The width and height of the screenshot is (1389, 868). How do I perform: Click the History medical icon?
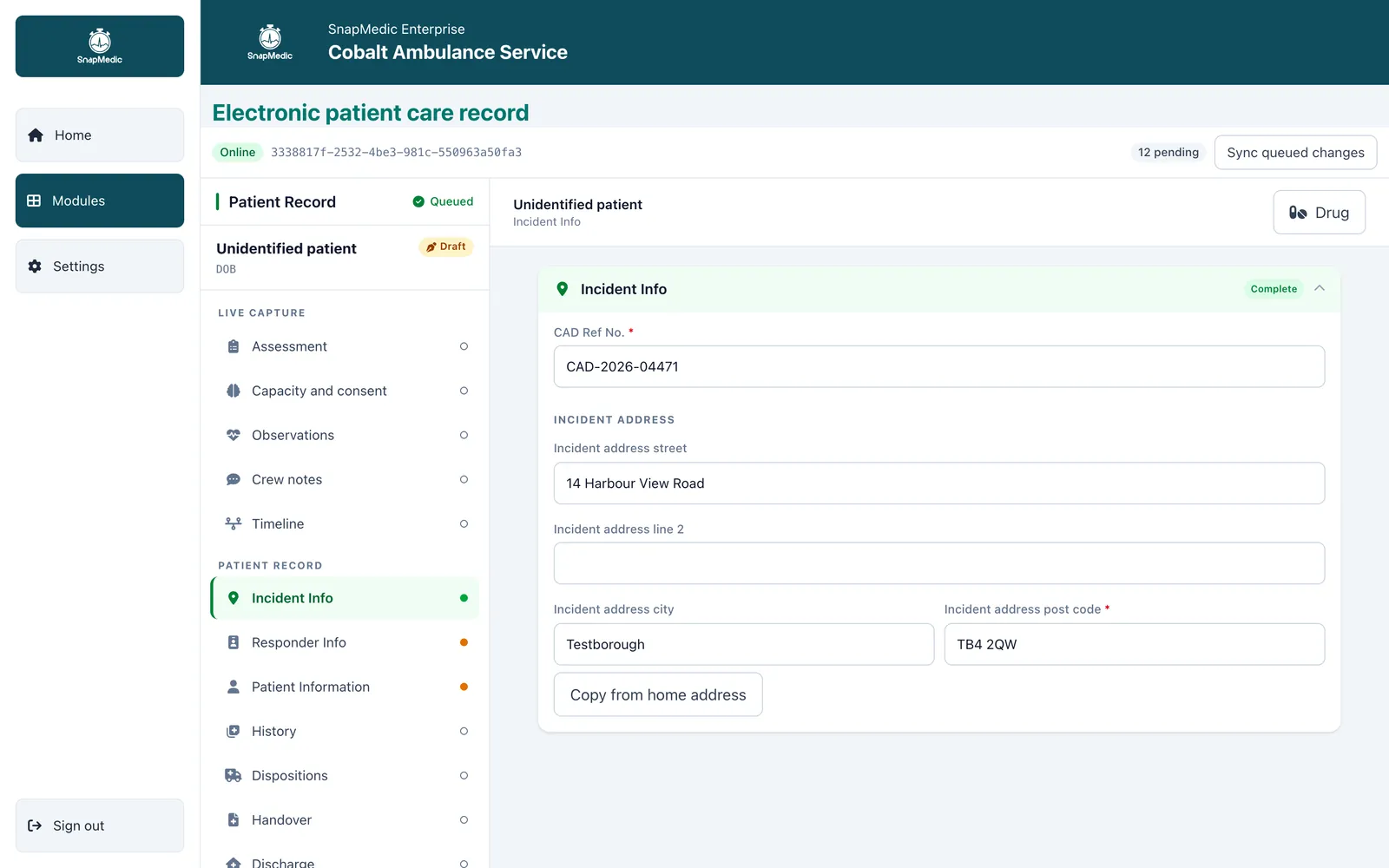click(x=234, y=731)
